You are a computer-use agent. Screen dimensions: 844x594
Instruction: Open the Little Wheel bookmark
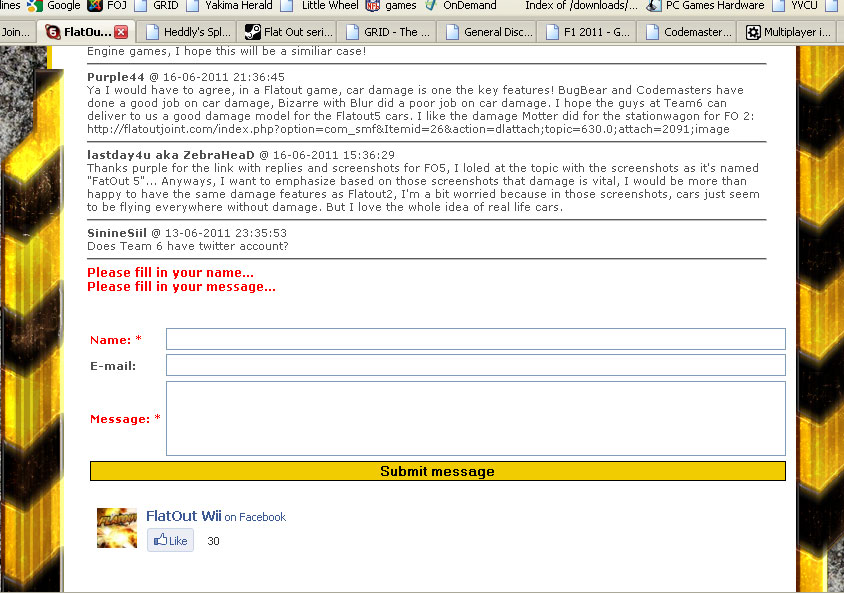pyautogui.click(x=320, y=5)
